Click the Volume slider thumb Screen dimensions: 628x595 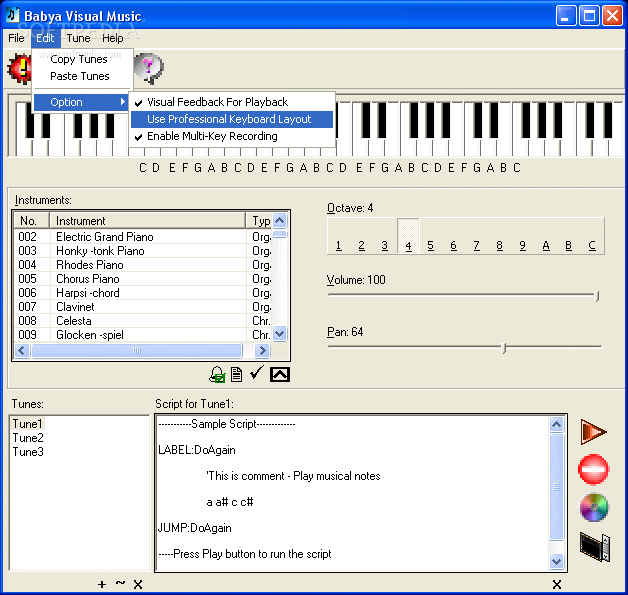[597, 296]
